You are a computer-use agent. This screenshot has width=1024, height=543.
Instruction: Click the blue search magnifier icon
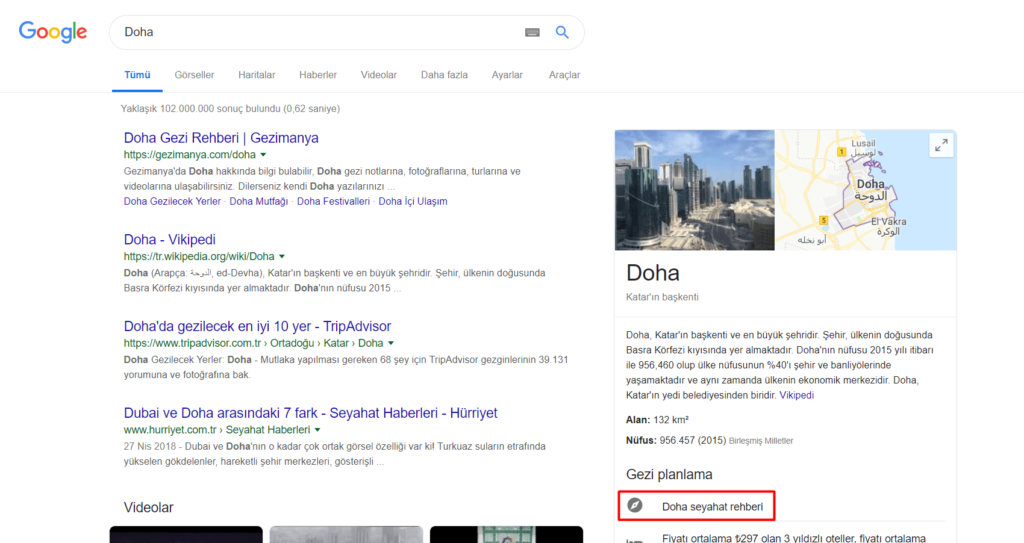[x=562, y=32]
